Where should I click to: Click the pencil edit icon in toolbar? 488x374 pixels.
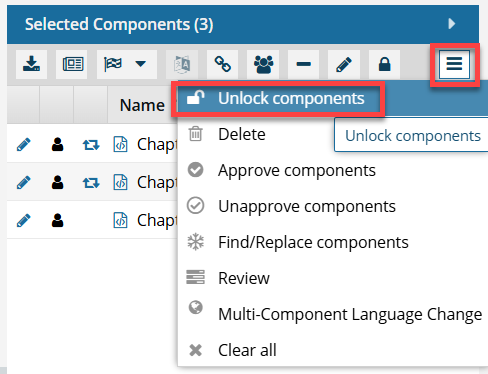pos(344,64)
